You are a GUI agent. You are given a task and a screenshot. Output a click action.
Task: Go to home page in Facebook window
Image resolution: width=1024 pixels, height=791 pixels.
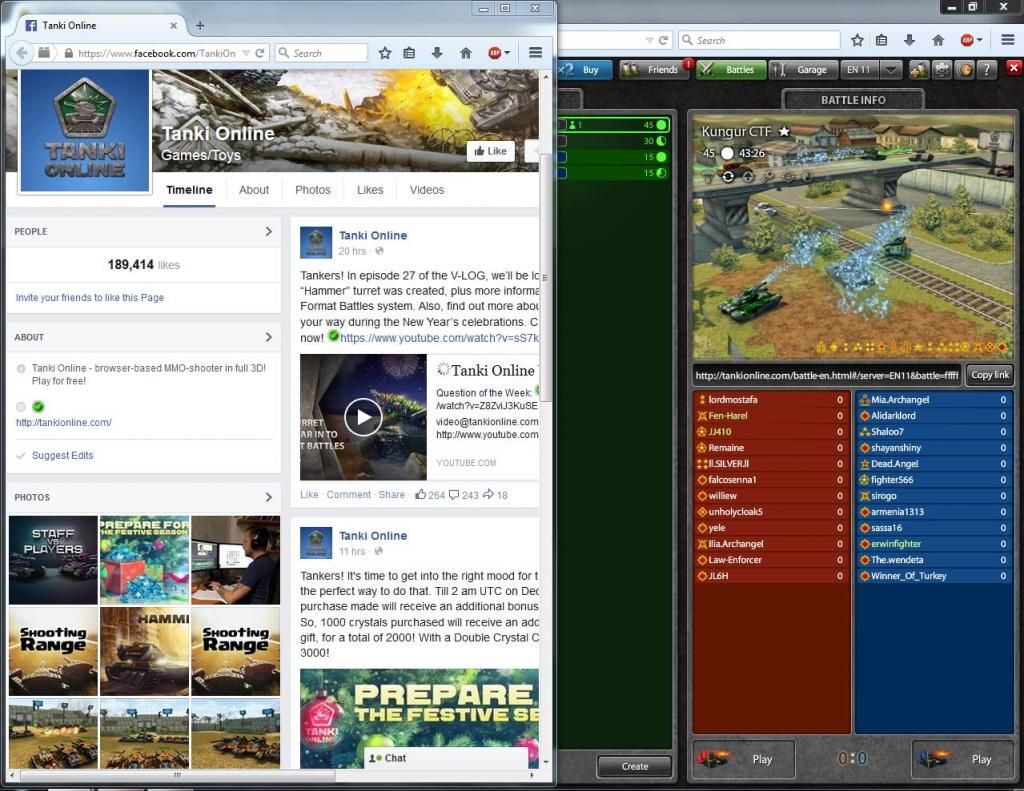(465, 53)
